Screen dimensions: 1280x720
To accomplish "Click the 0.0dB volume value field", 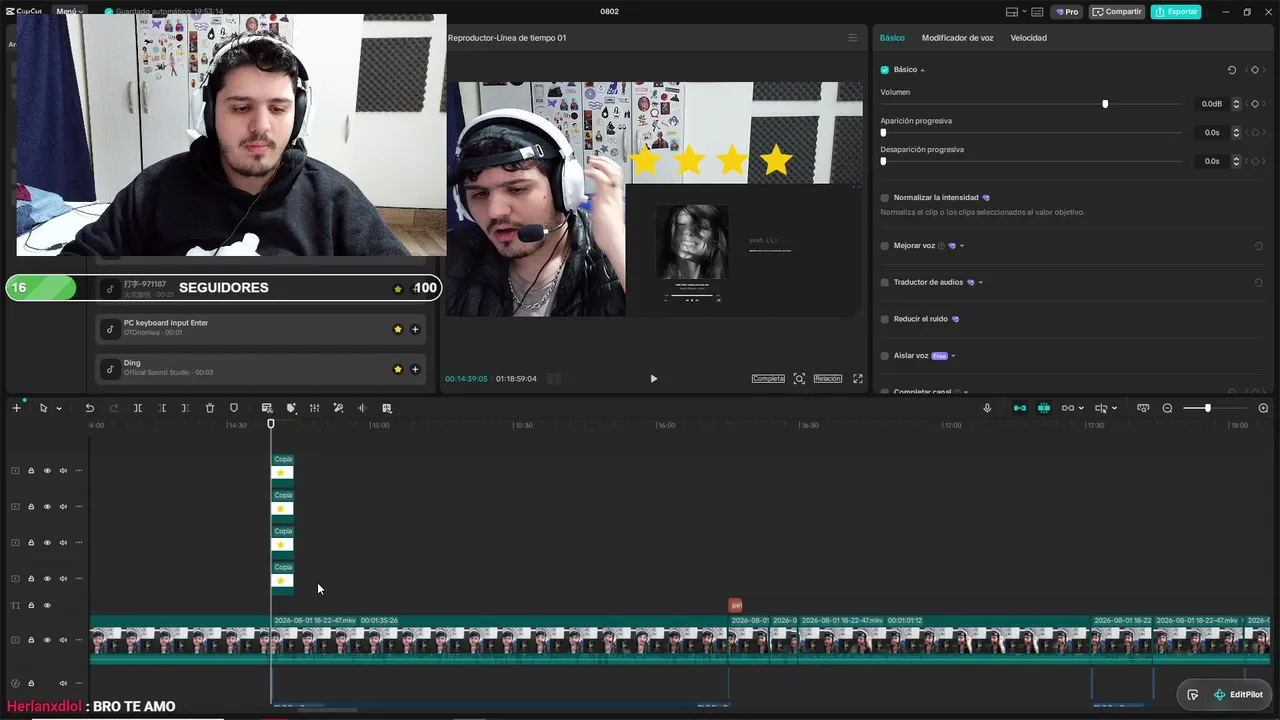I will pyautogui.click(x=1211, y=104).
